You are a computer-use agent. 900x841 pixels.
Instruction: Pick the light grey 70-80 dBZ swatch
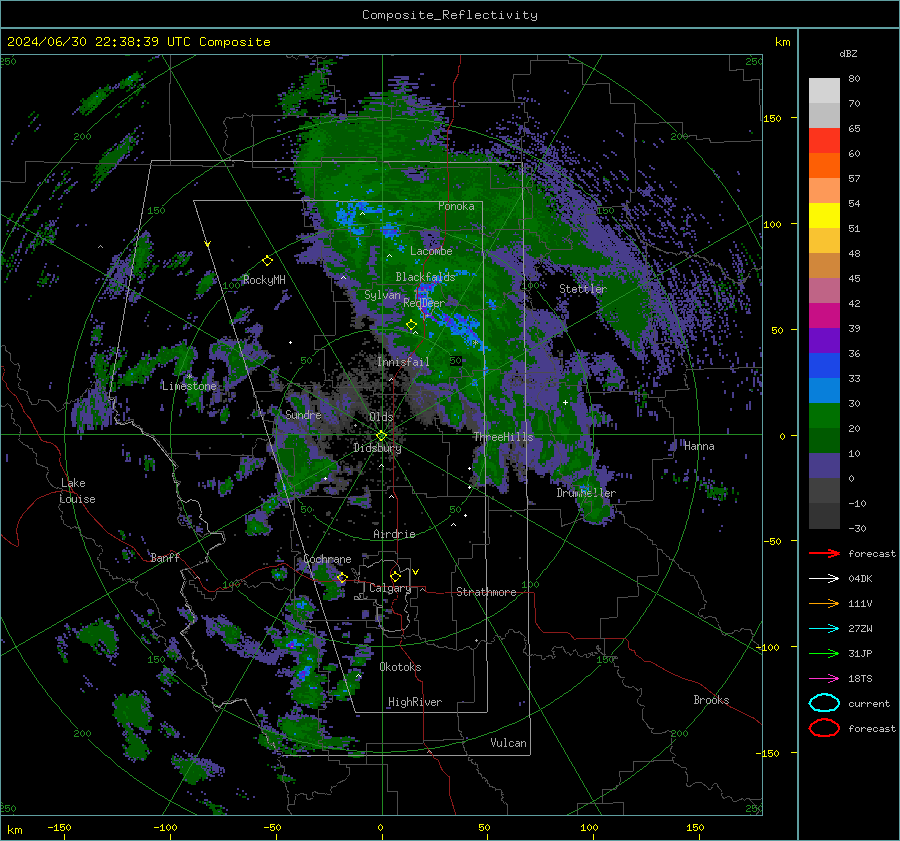tap(824, 91)
